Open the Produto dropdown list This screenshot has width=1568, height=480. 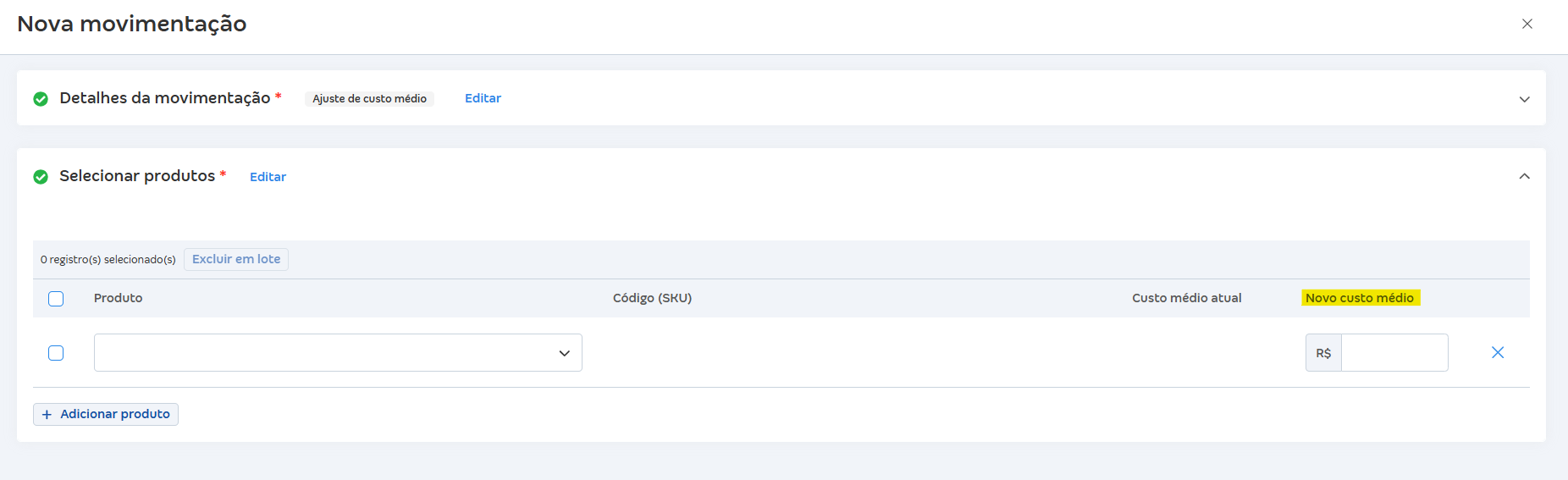[338, 353]
